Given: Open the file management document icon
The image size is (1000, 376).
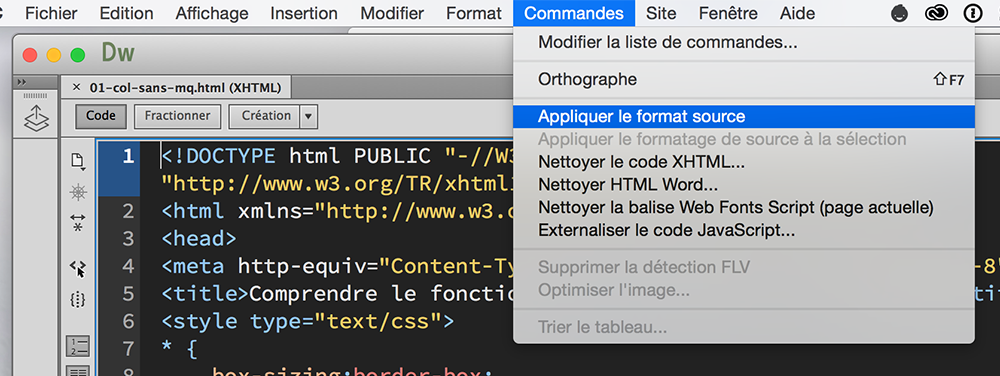Looking at the screenshot, I should pos(78,161).
